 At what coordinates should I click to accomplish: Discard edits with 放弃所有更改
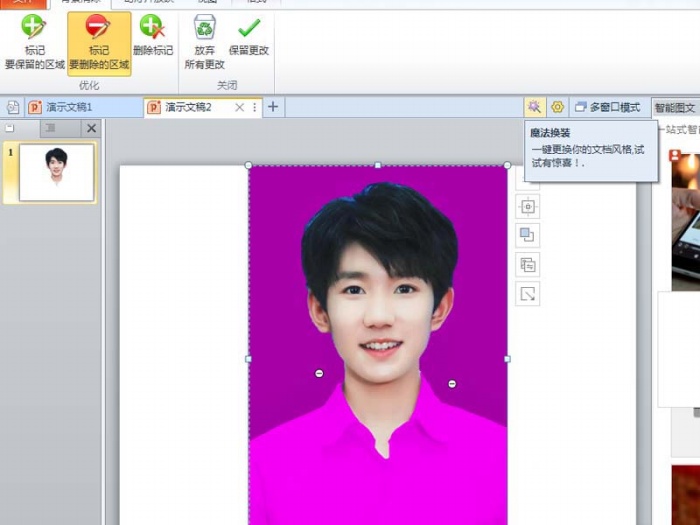pyautogui.click(x=204, y=42)
